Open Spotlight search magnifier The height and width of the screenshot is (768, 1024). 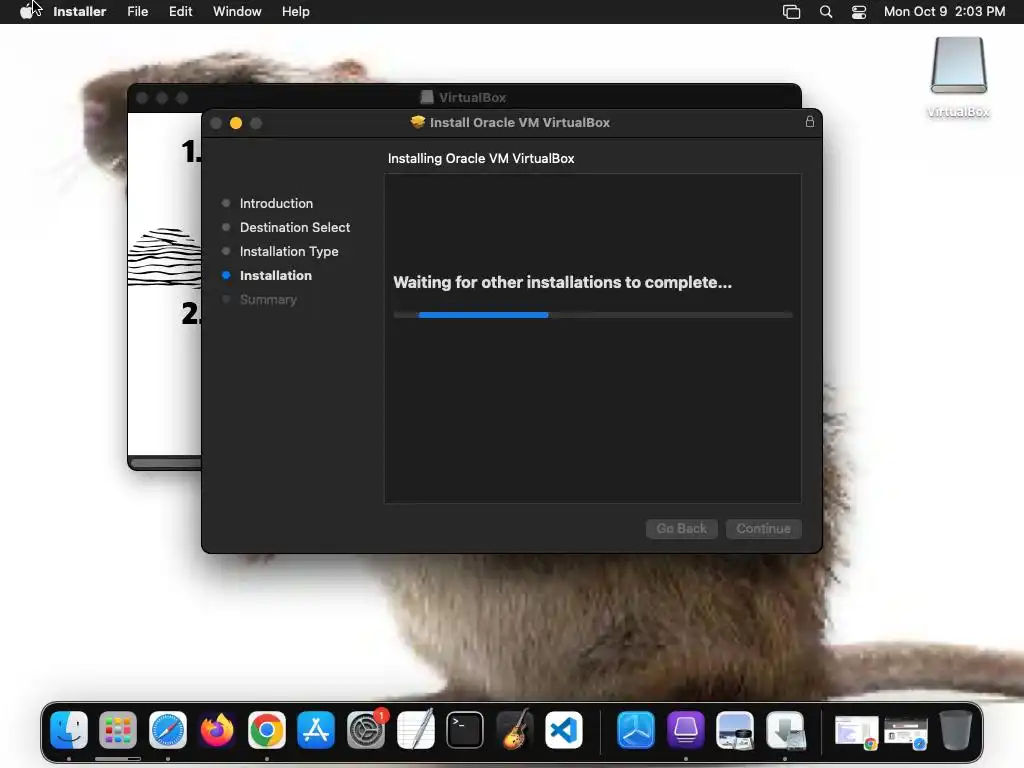(825, 12)
